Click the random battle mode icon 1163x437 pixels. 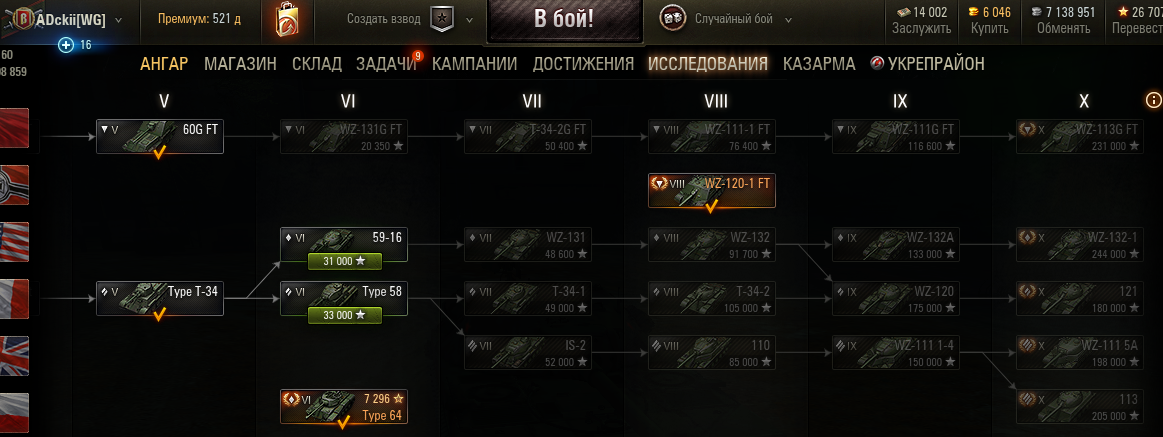(671, 19)
